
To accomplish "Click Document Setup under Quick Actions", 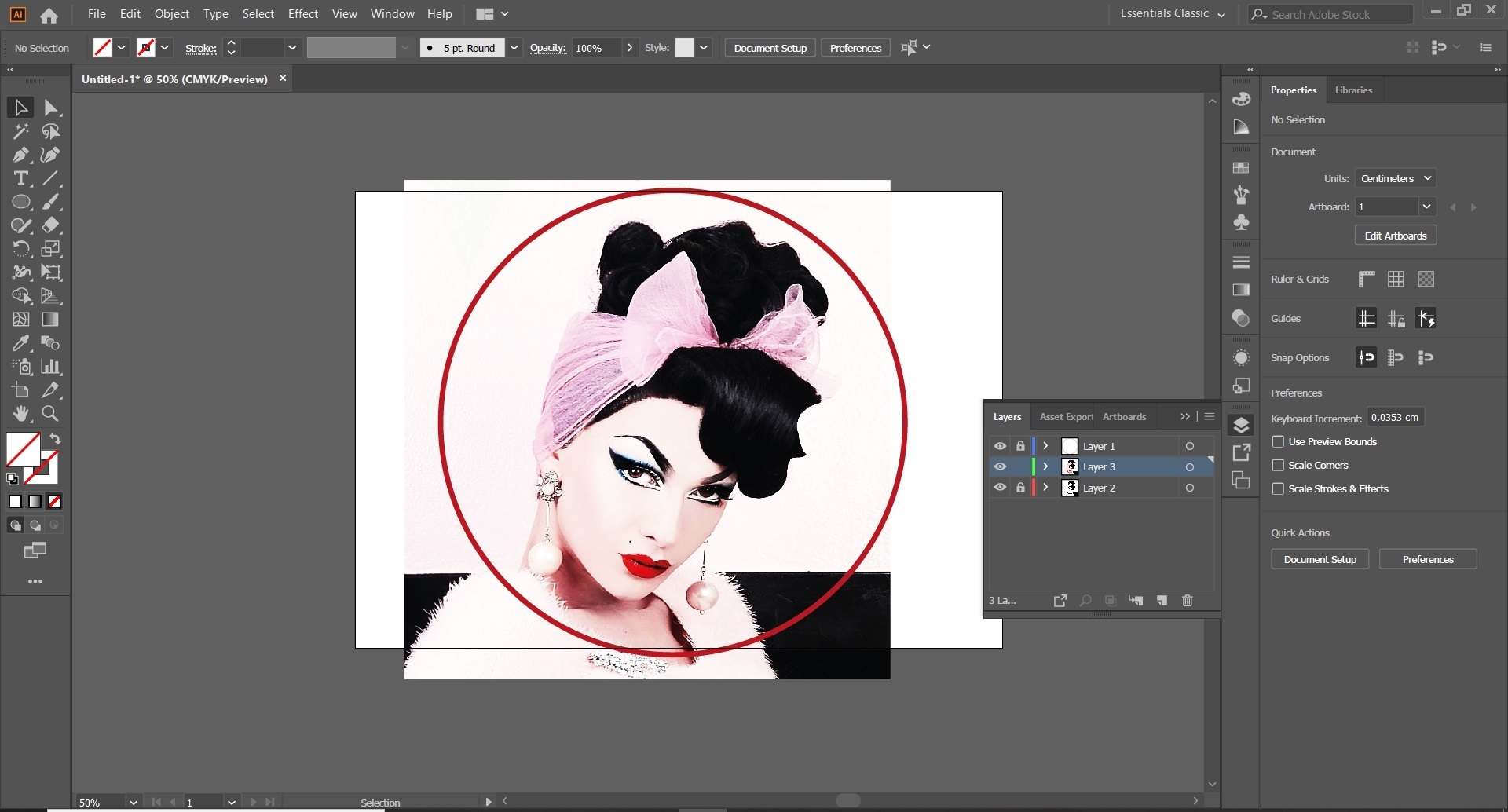I will (x=1319, y=559).
